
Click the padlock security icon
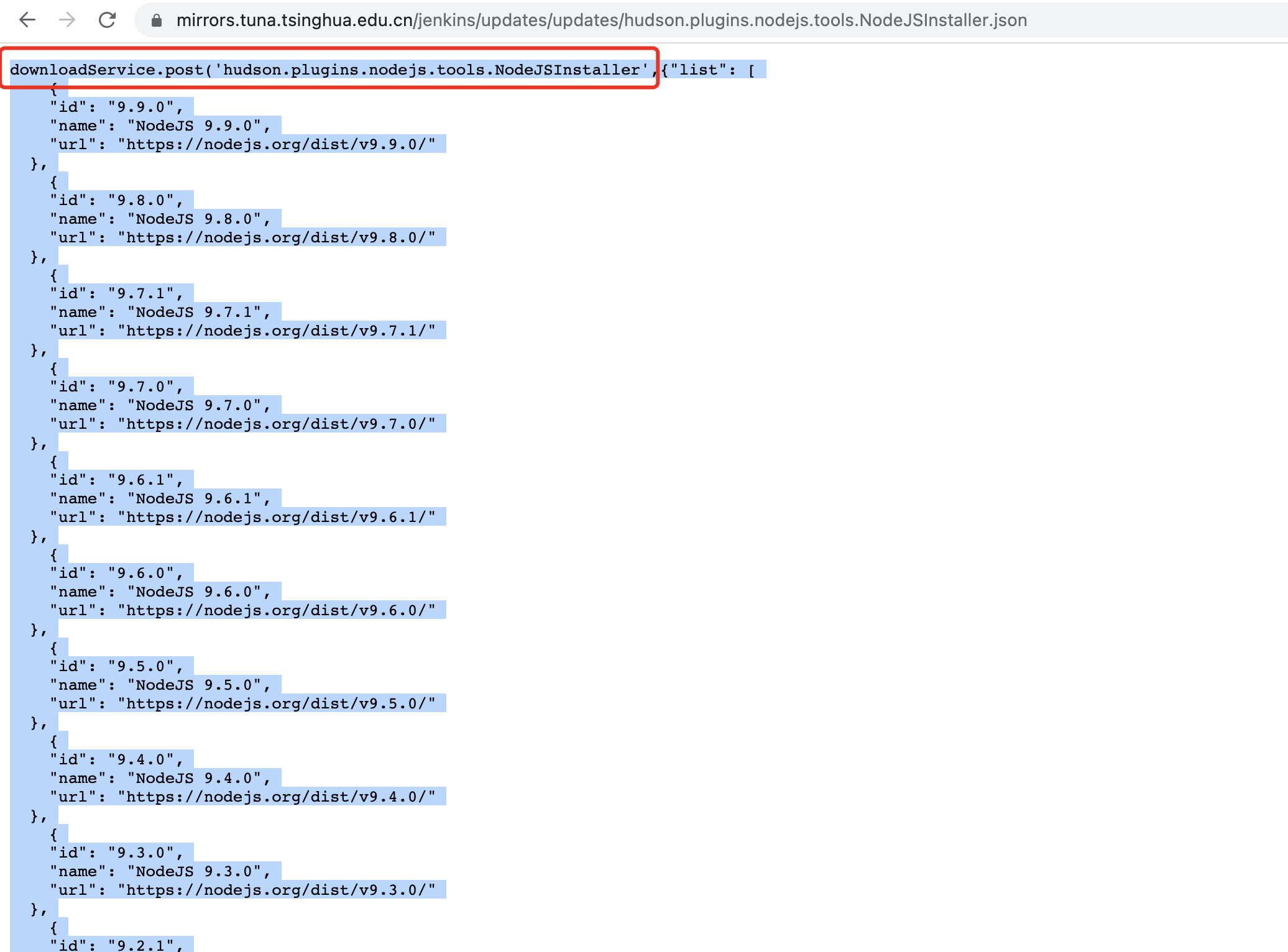[x=156, y=19]
